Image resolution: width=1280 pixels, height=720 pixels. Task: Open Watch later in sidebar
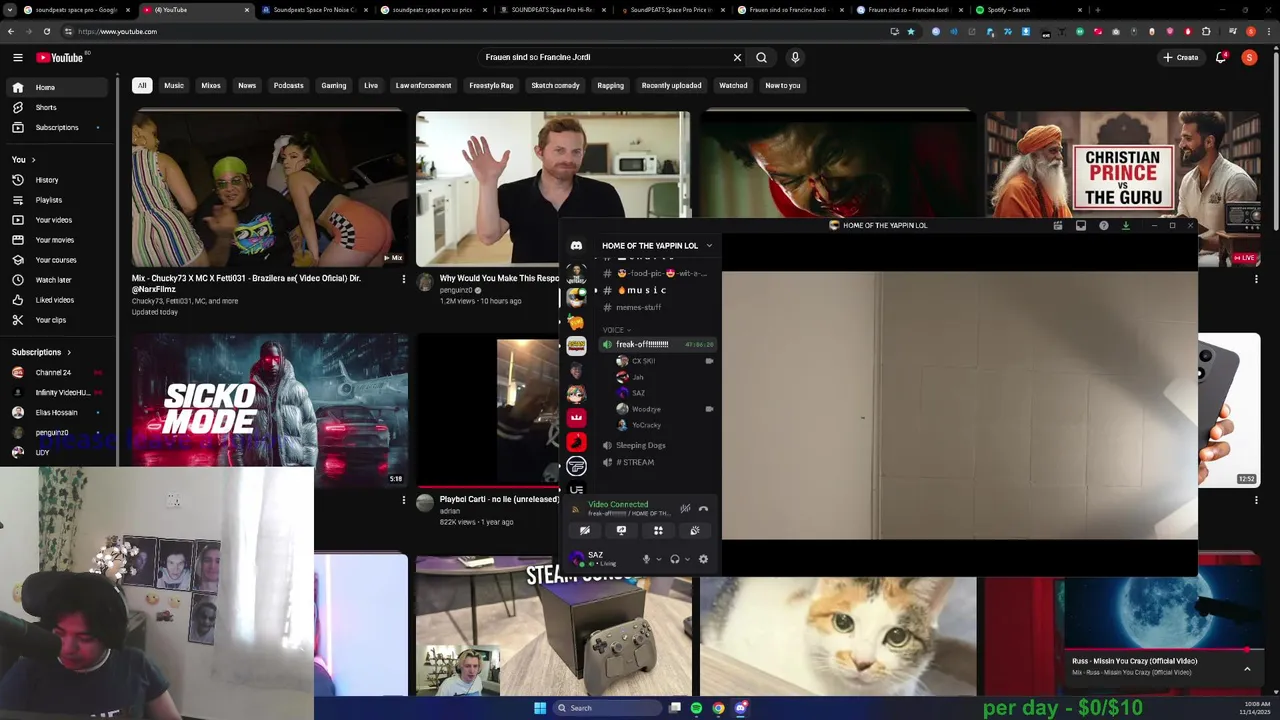pyautogui.click(x=53, y=280)
